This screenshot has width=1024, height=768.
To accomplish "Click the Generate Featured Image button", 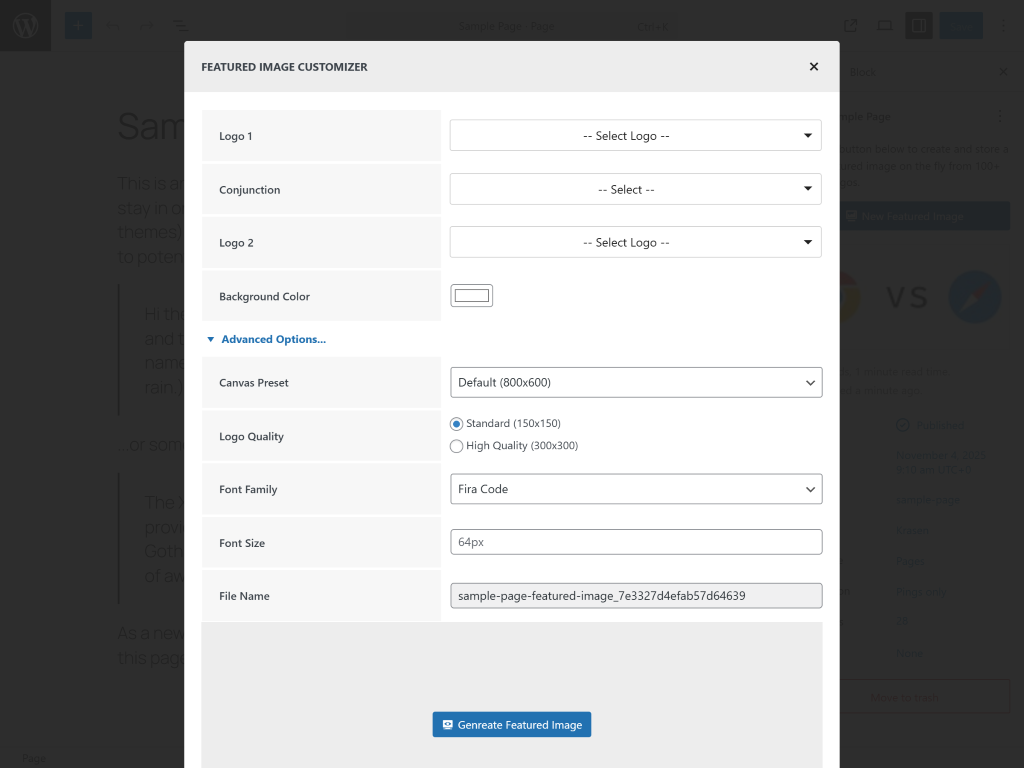I will pos(511,725).
